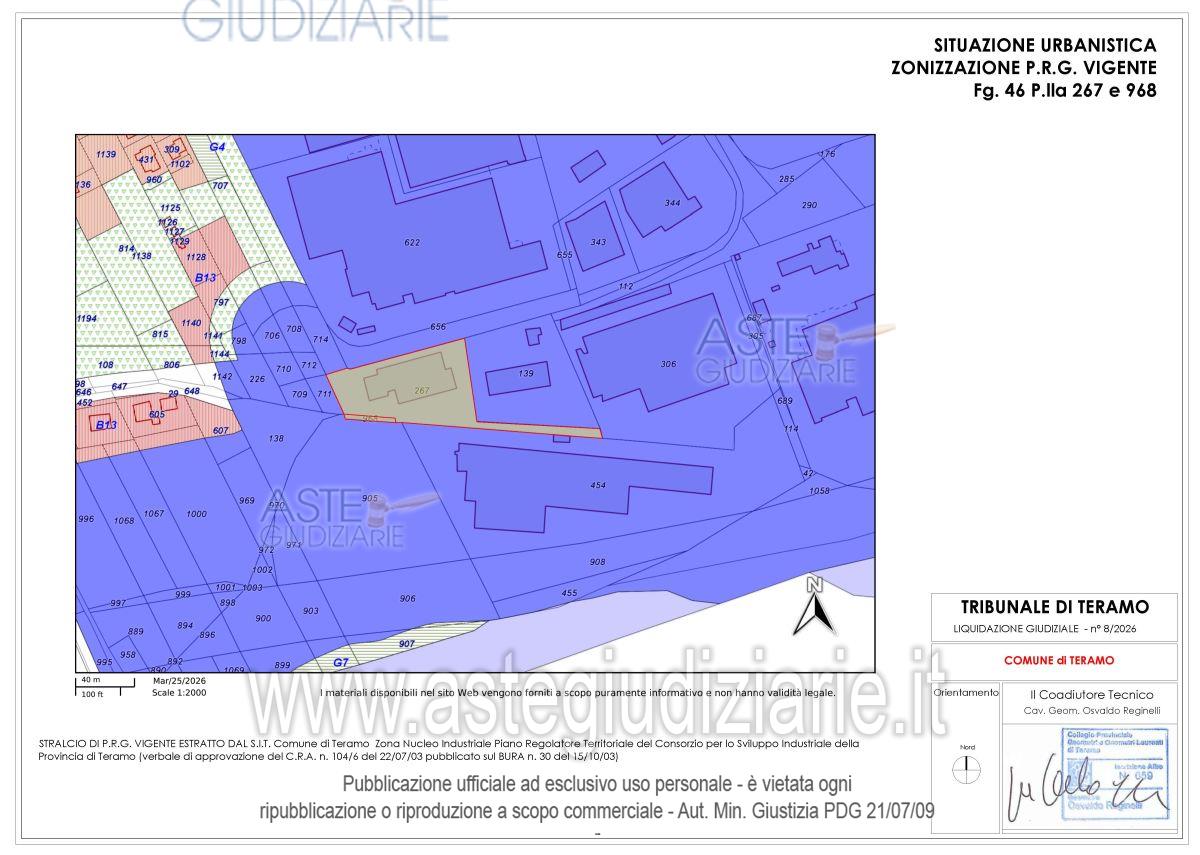Click 'Il Coadiutore Tecnico' text
The width and height of the screenshot is (1200, 855).
[1091, 694]
